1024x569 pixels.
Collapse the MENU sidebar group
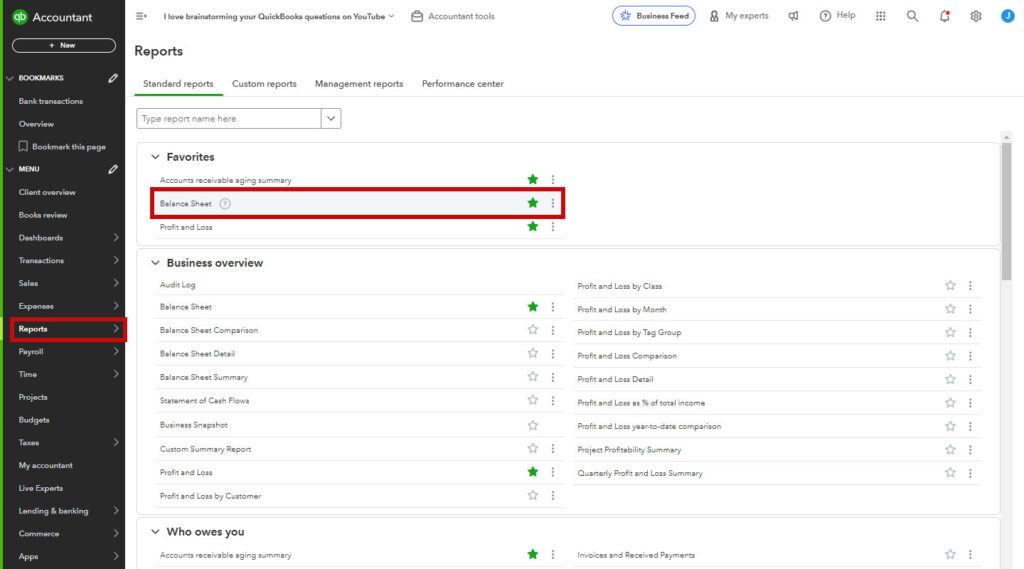coord(10,169)
